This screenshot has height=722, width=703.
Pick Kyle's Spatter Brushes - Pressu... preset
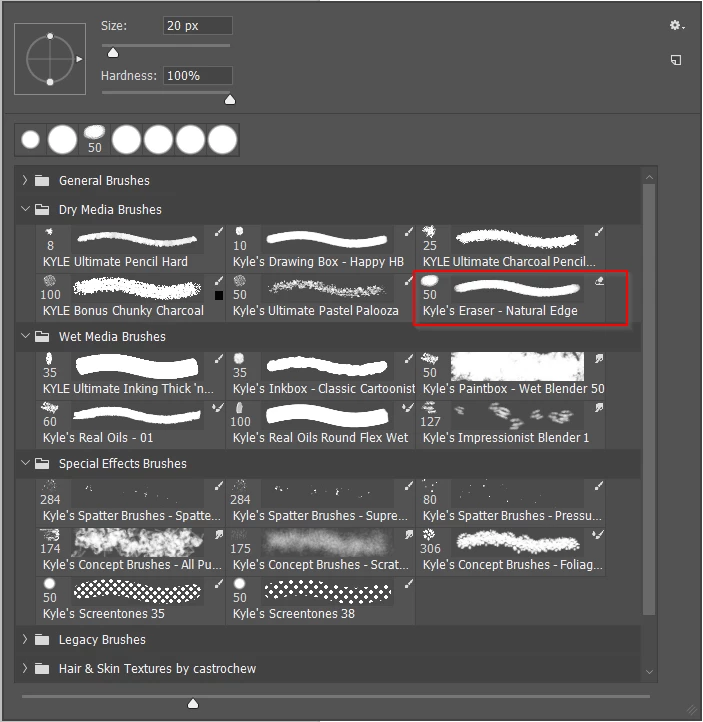(x=511, y=502)
